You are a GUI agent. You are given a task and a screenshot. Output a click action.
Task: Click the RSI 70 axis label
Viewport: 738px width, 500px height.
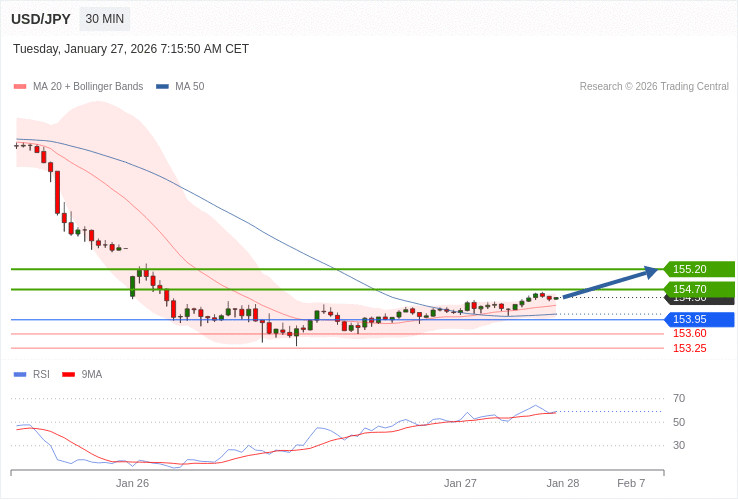(679, 398)
